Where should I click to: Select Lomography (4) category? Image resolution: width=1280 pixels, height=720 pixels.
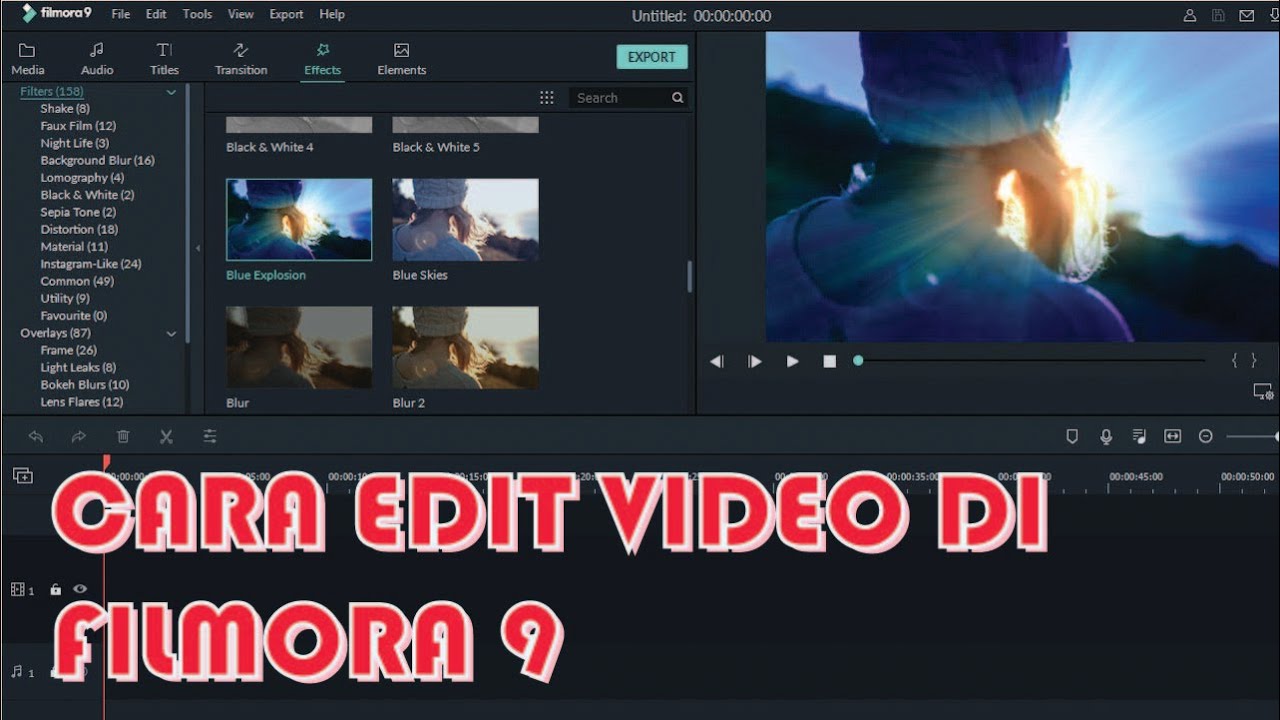(82, 178)
